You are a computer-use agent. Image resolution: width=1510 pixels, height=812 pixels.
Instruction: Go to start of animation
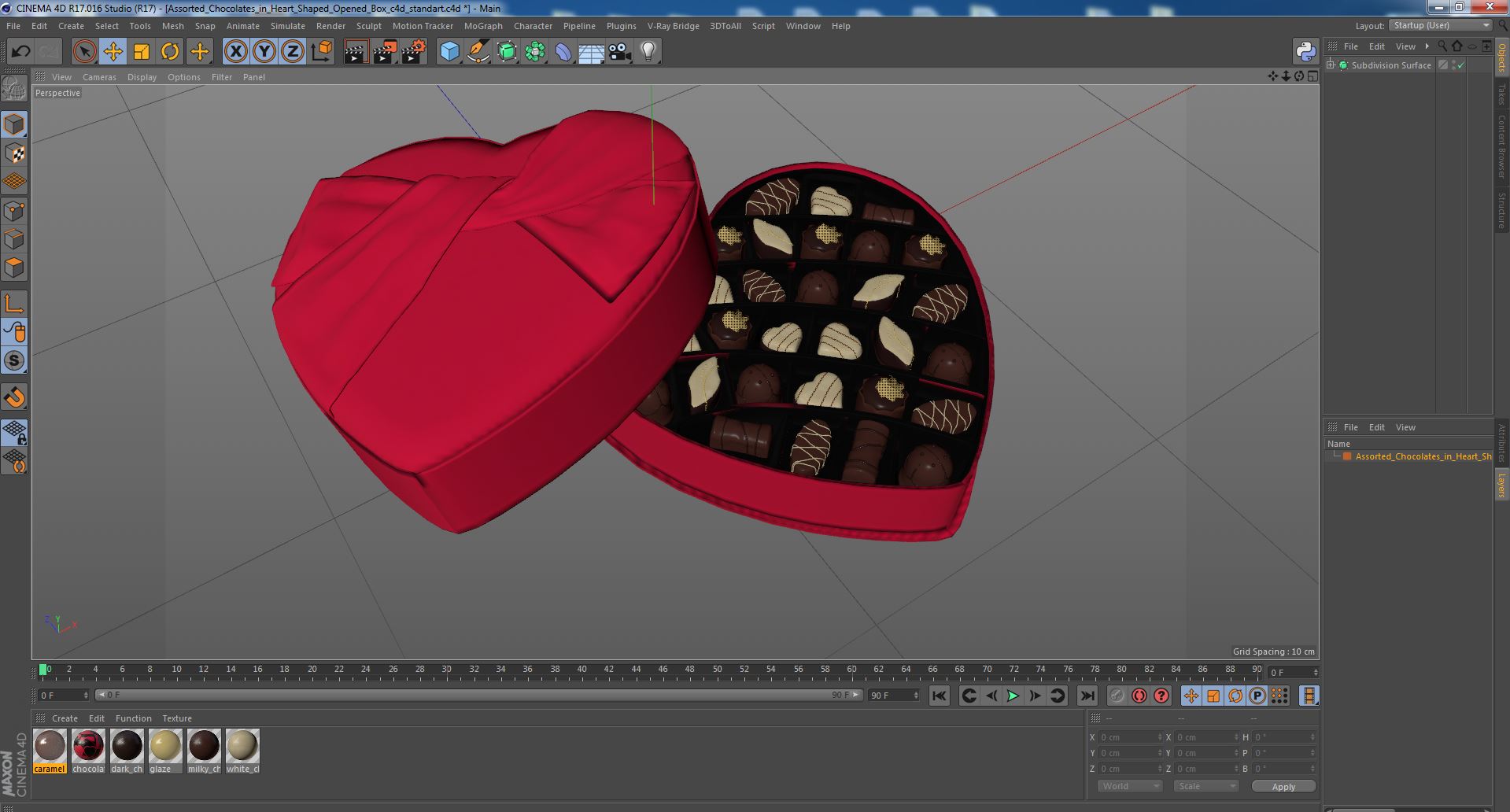point(939,696)
